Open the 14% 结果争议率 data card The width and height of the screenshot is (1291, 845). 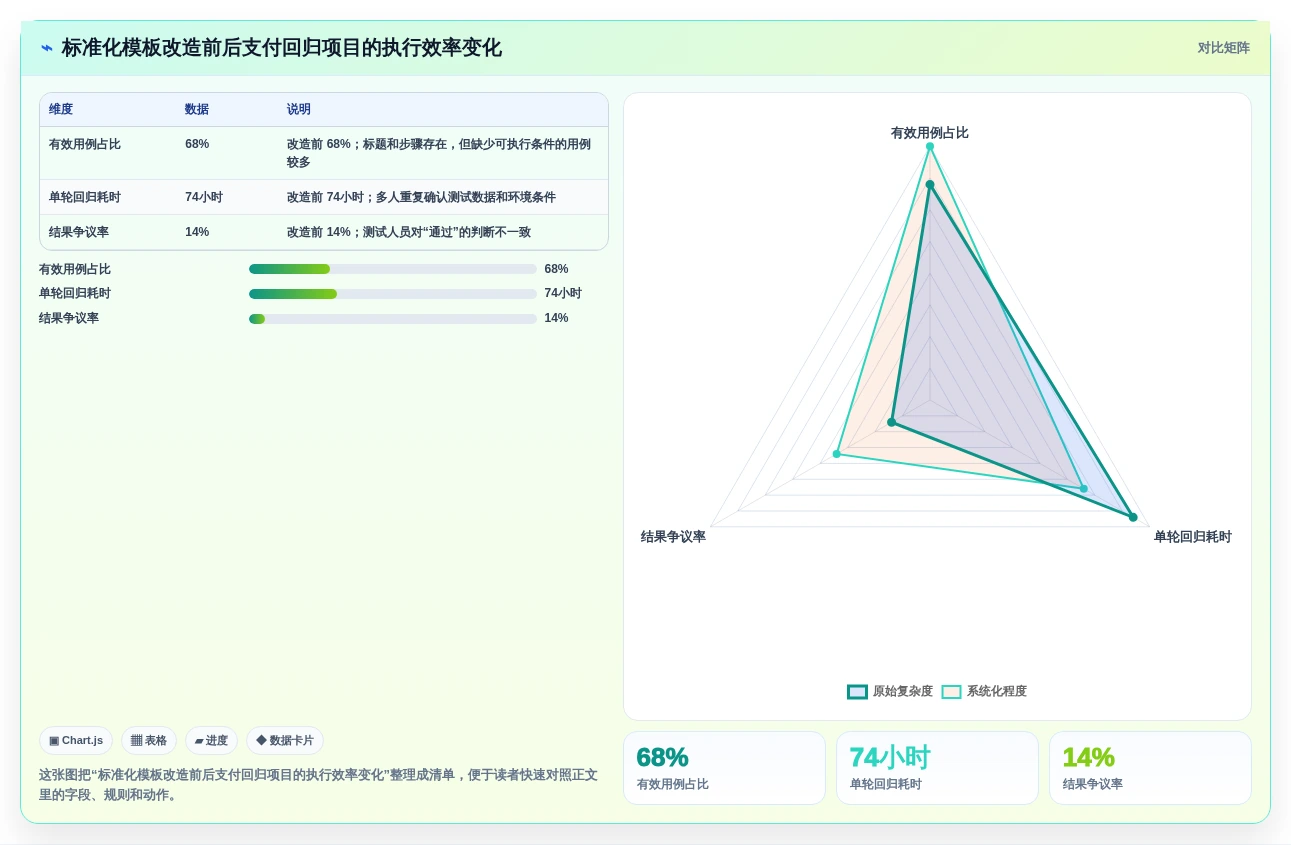point(1150,768)
